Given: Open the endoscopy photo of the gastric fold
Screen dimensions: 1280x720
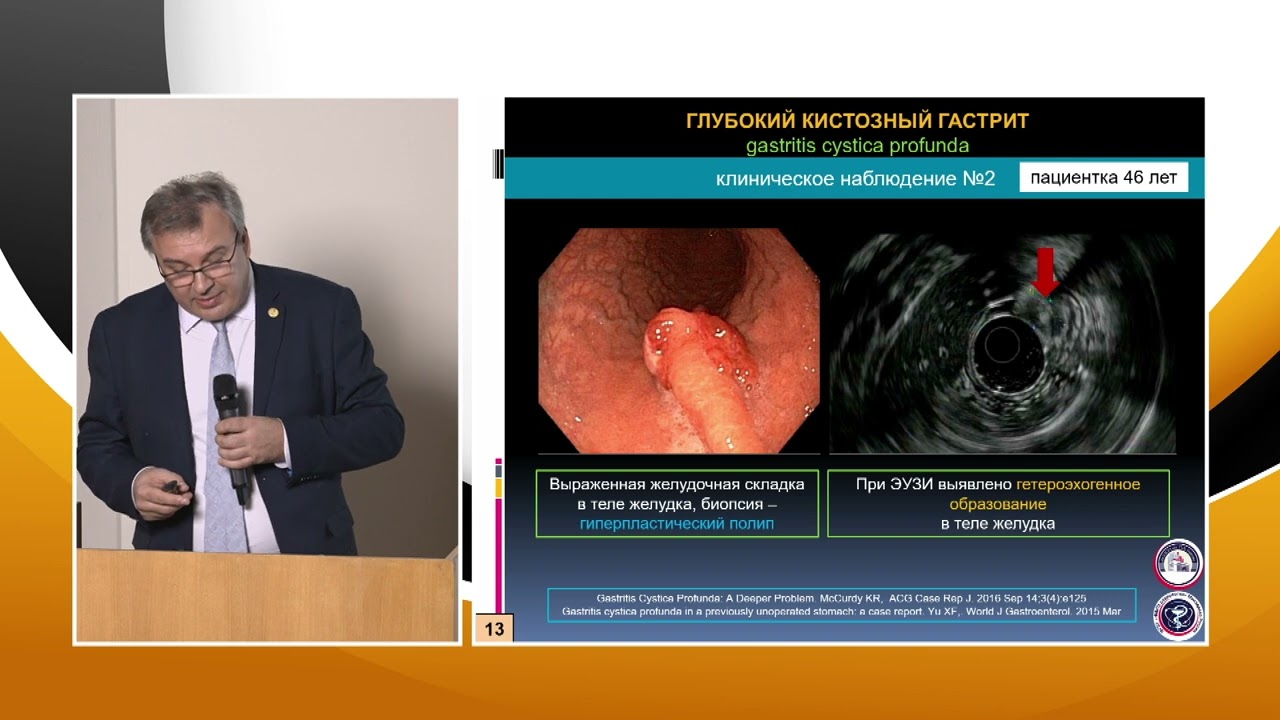Looking at the screenshot, I should (679, 341).
